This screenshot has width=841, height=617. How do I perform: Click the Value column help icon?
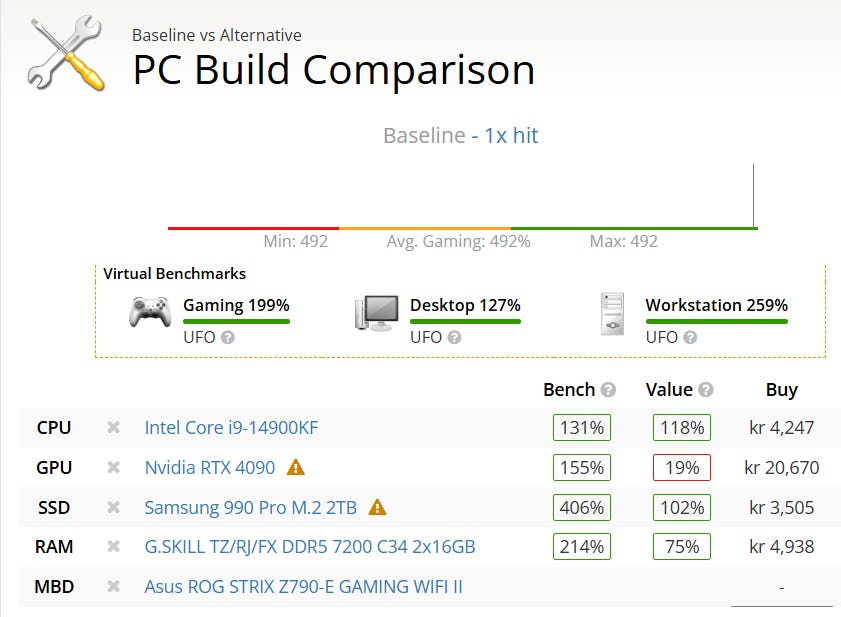click(x=706, y=390)
